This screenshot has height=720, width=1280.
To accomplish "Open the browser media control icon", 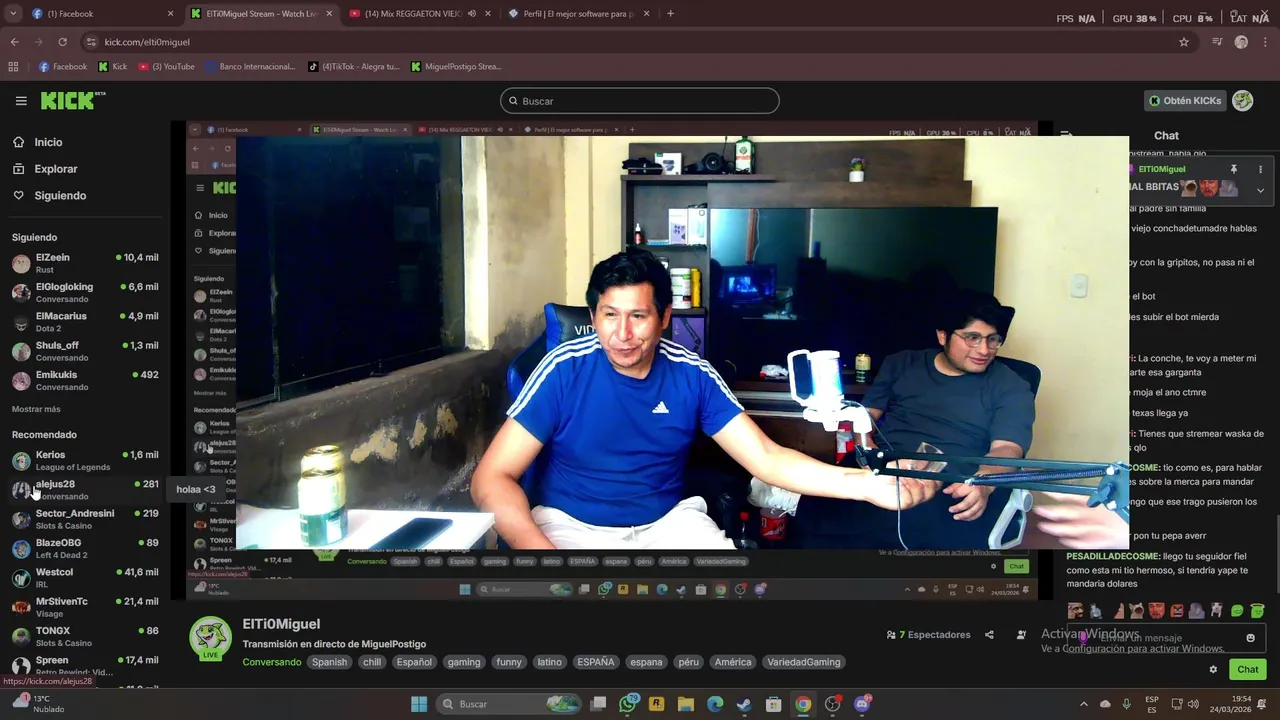I will (x=1217, y=42).
